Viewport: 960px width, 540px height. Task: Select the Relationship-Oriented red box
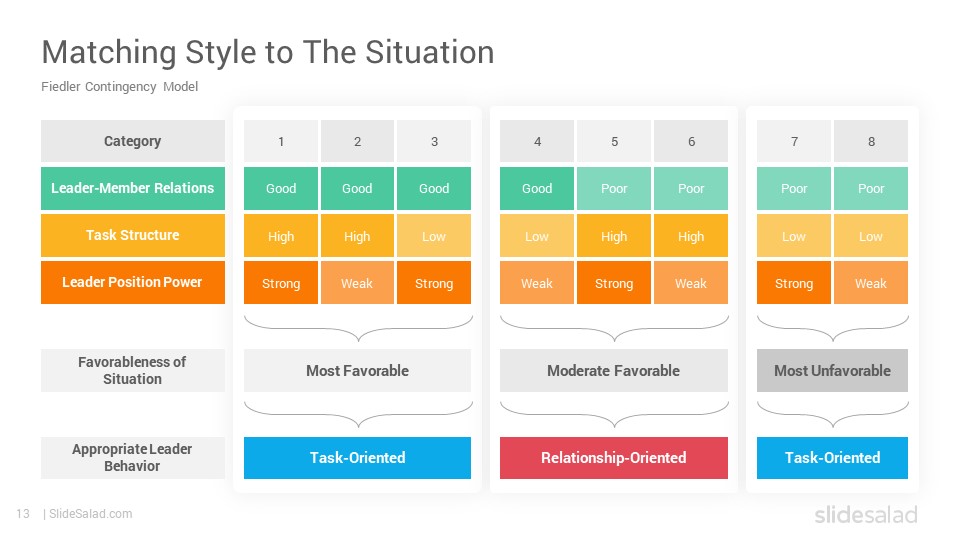[613, 458]
